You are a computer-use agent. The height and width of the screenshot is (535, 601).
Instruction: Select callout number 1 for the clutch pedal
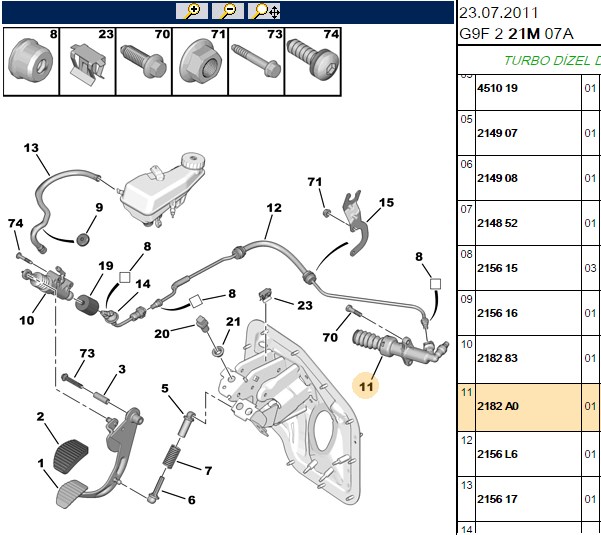41,464
